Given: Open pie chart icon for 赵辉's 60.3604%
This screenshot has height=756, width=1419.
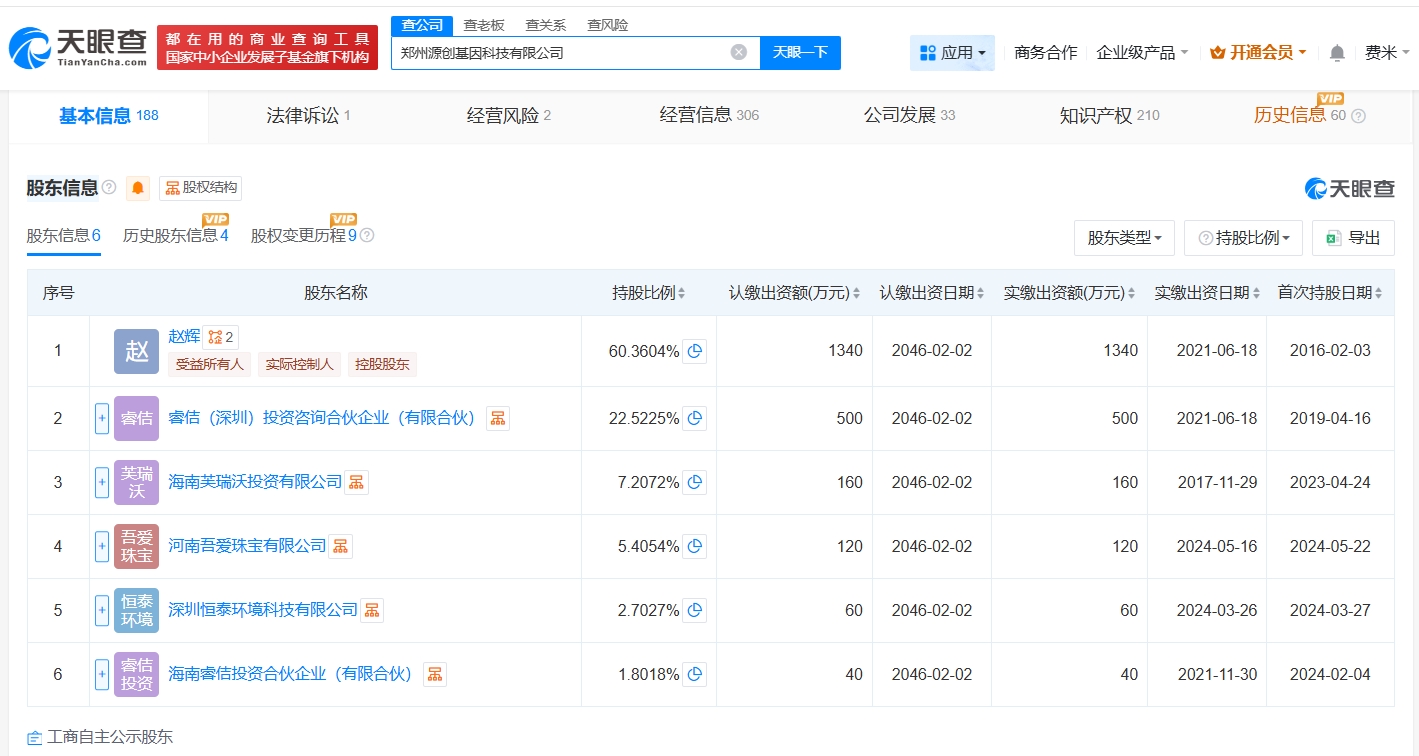Looking at the screenshot, I should coord(695,351).
